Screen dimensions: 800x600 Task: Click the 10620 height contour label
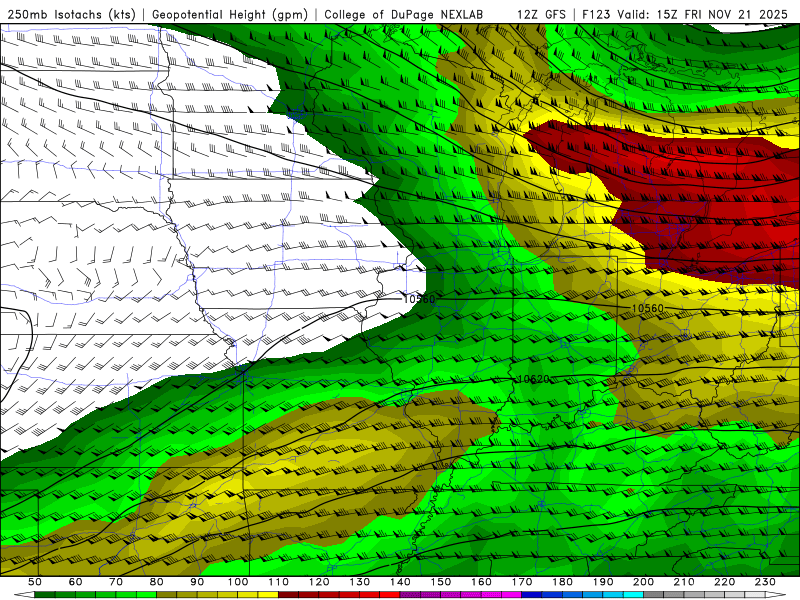(534, 379)
